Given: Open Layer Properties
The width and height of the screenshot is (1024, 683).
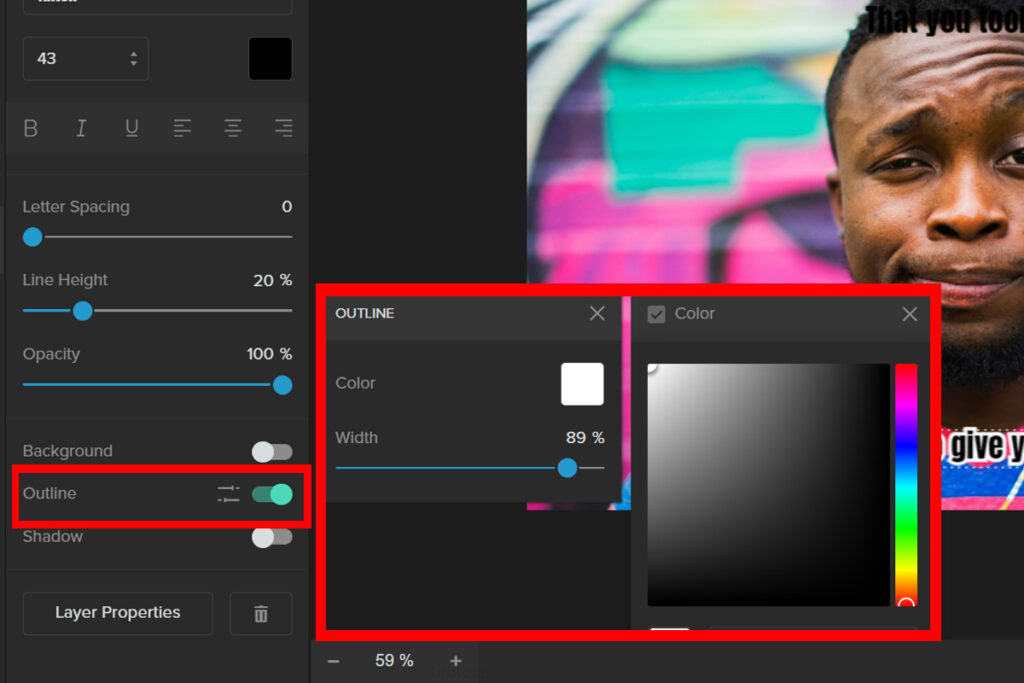Looking at the screenshot, I should tap(118, 613).
